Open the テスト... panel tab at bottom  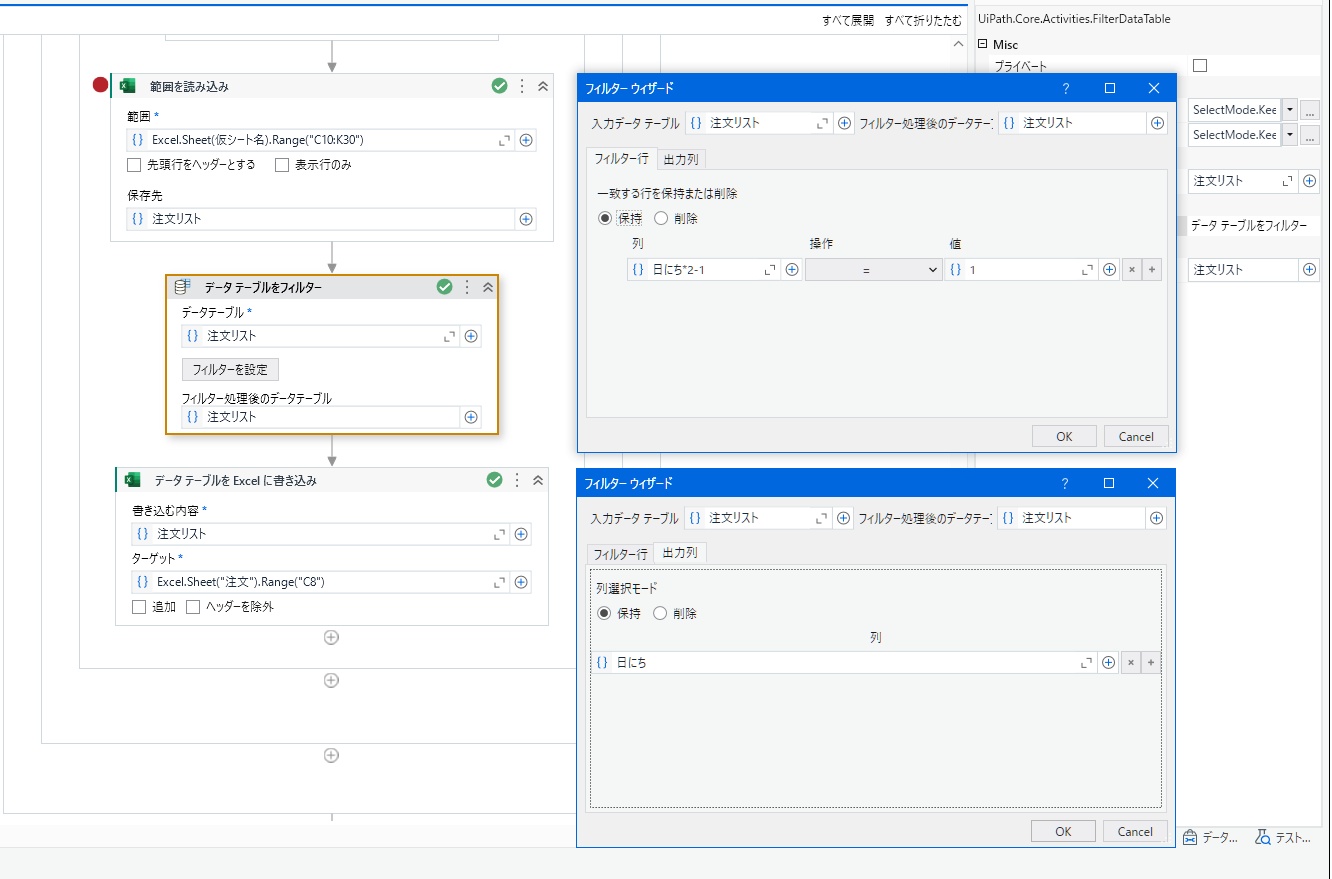tap(1283, 838)
